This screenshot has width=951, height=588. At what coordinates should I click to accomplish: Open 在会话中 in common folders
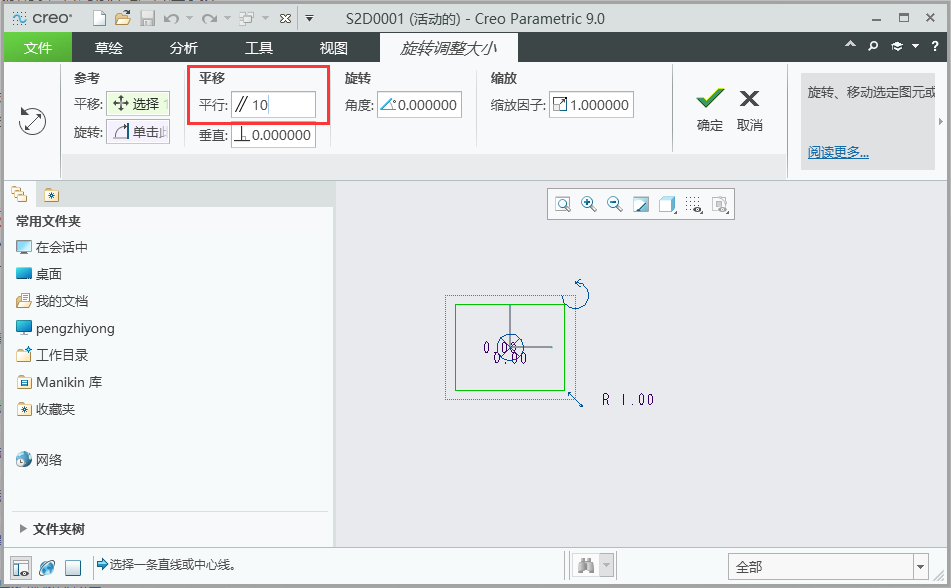point(52,247)
